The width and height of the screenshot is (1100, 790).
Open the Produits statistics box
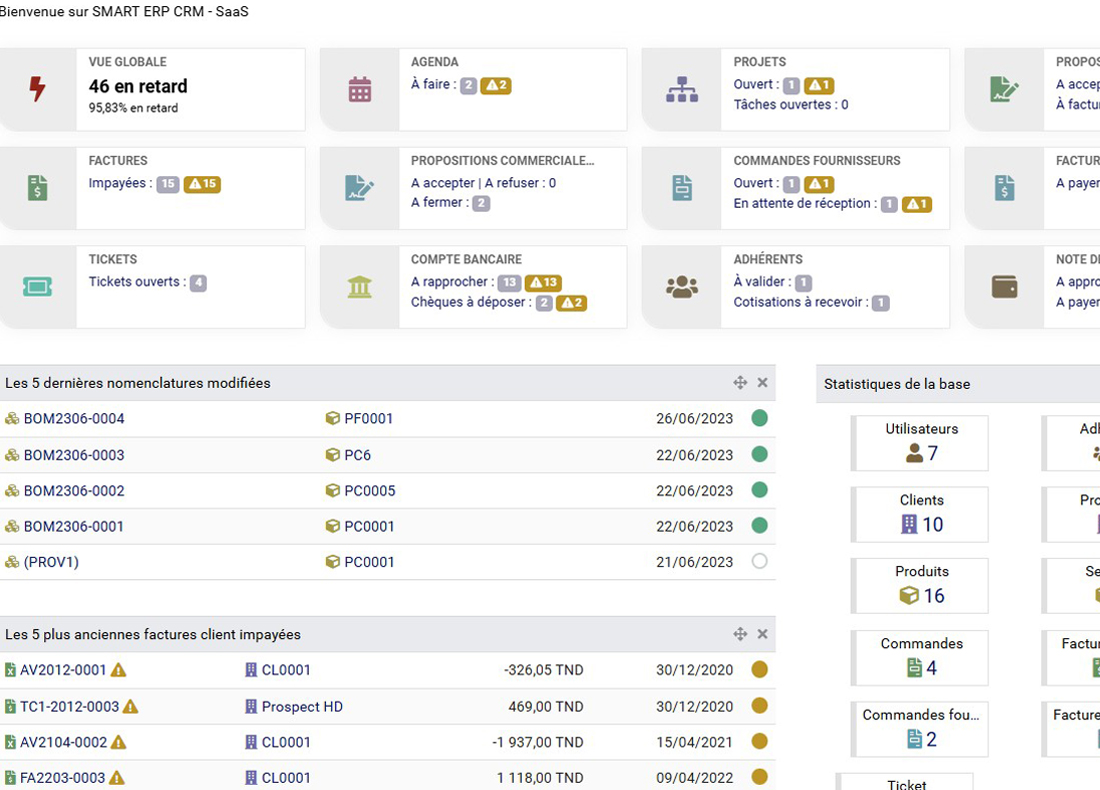click(920, 585)
